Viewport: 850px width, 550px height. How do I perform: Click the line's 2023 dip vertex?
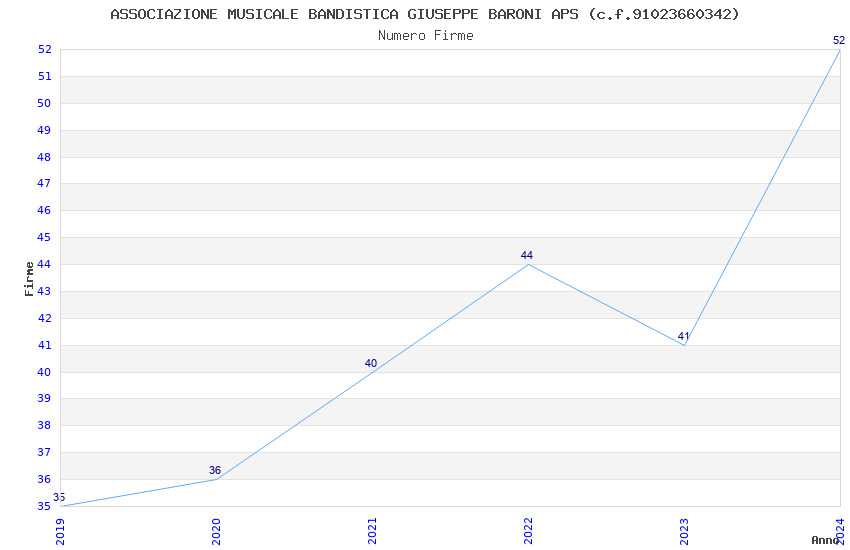[685, 345]
